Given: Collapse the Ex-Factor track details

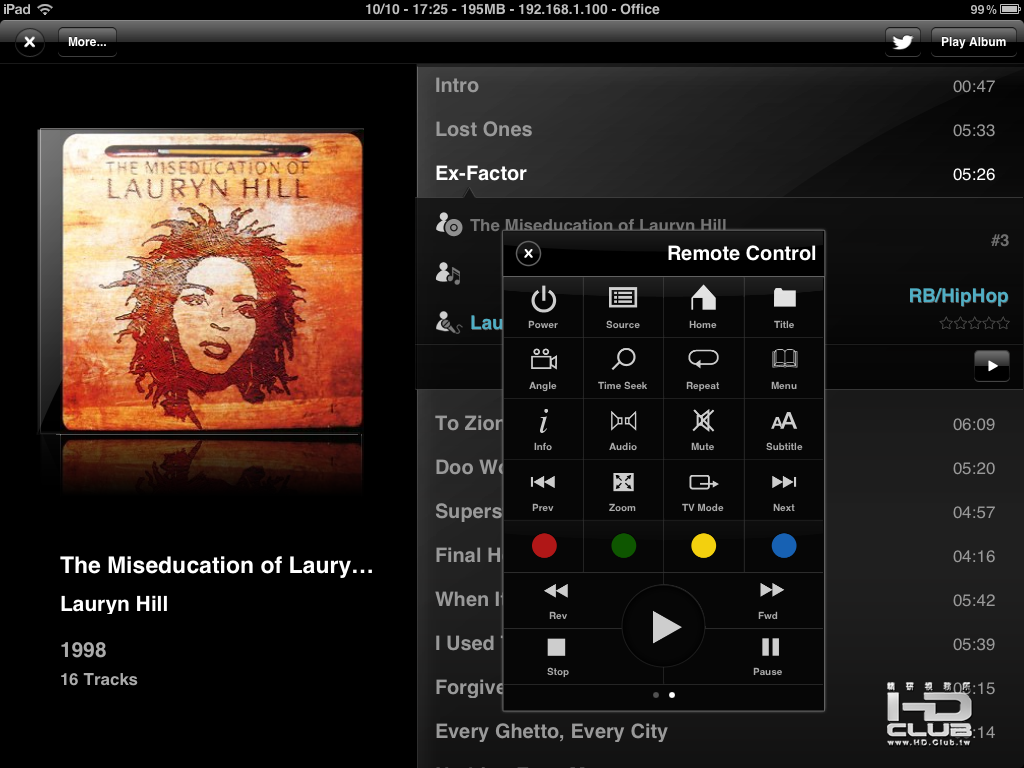Looking at the screenshot, I should (720, 173).
